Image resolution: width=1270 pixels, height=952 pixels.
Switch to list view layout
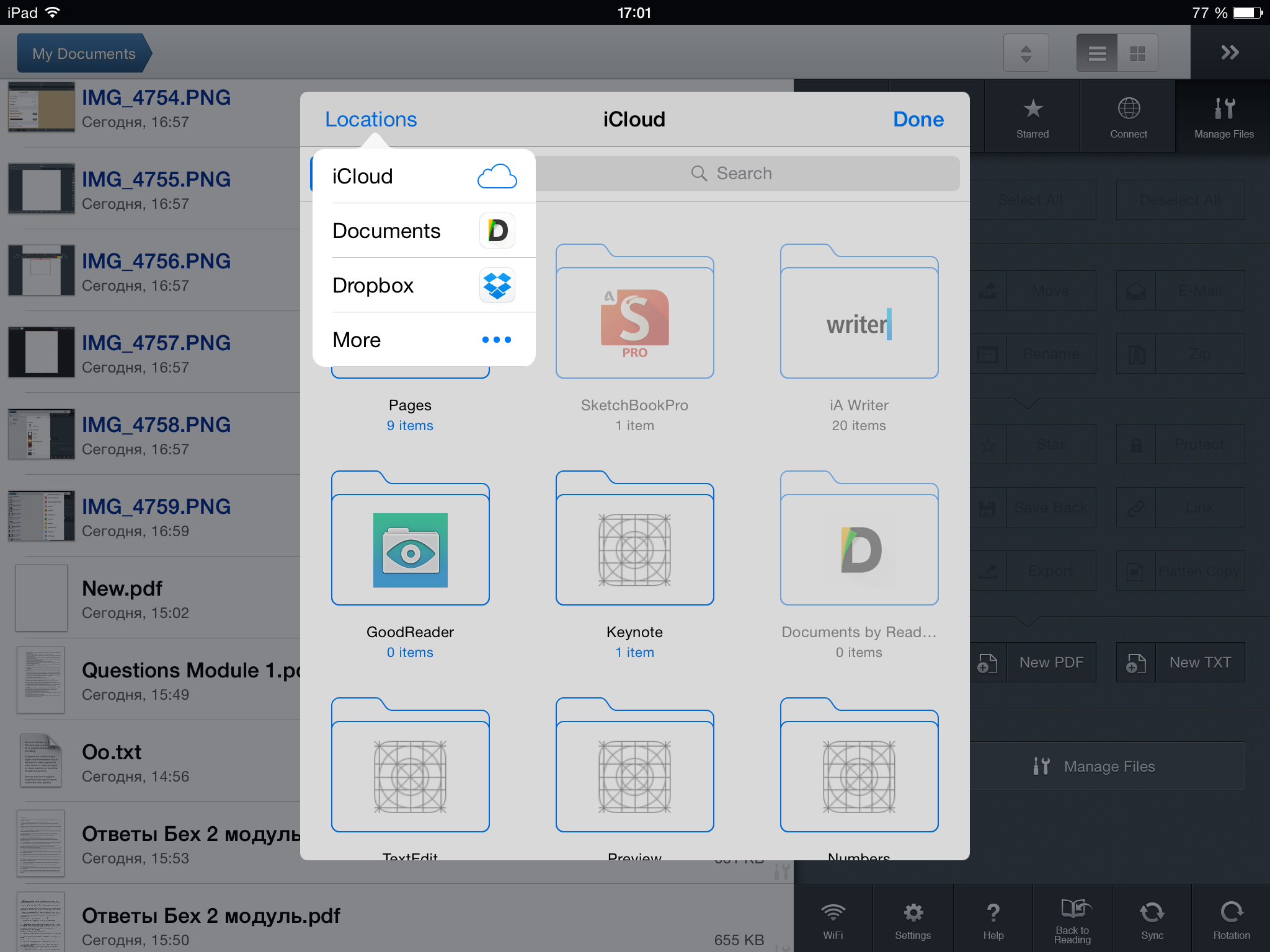(x=1097, y=53)
